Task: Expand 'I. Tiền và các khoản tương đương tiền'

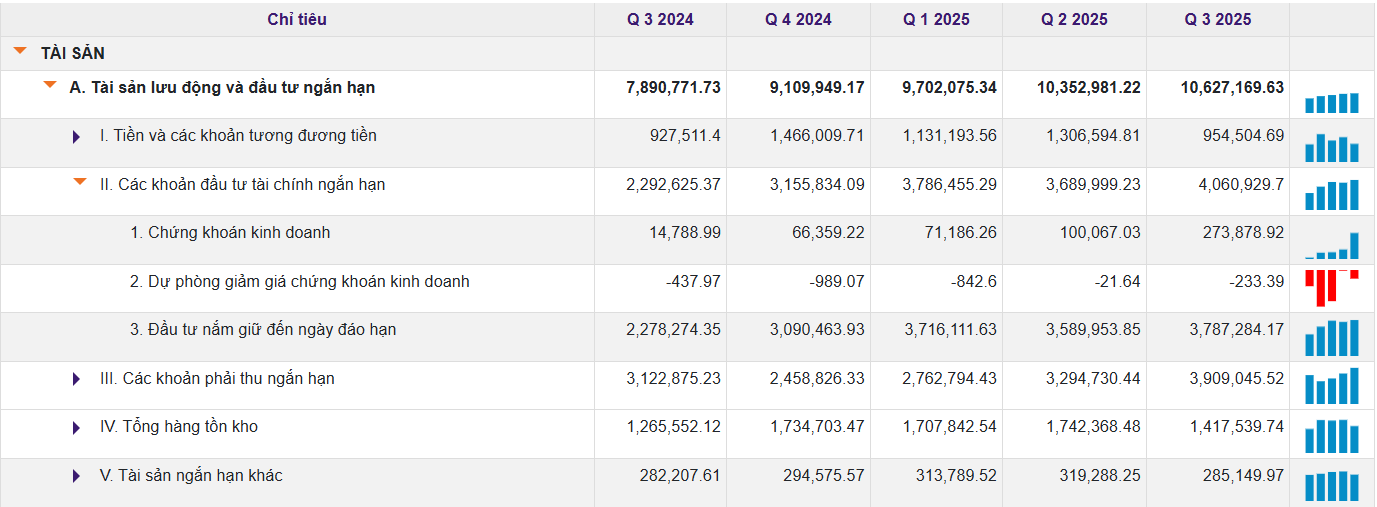Action: click(77, 136)
